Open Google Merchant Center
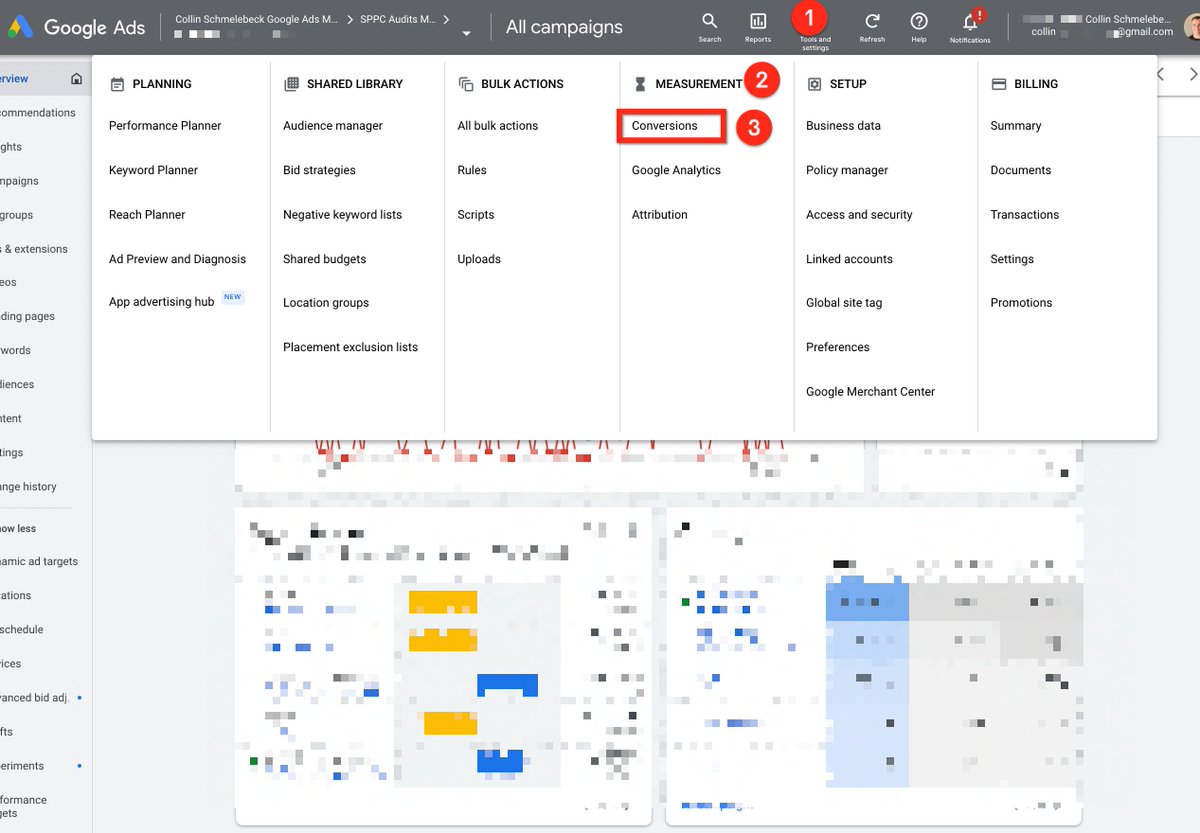Viewport: 1200px width, 833px height. point(870,392)
